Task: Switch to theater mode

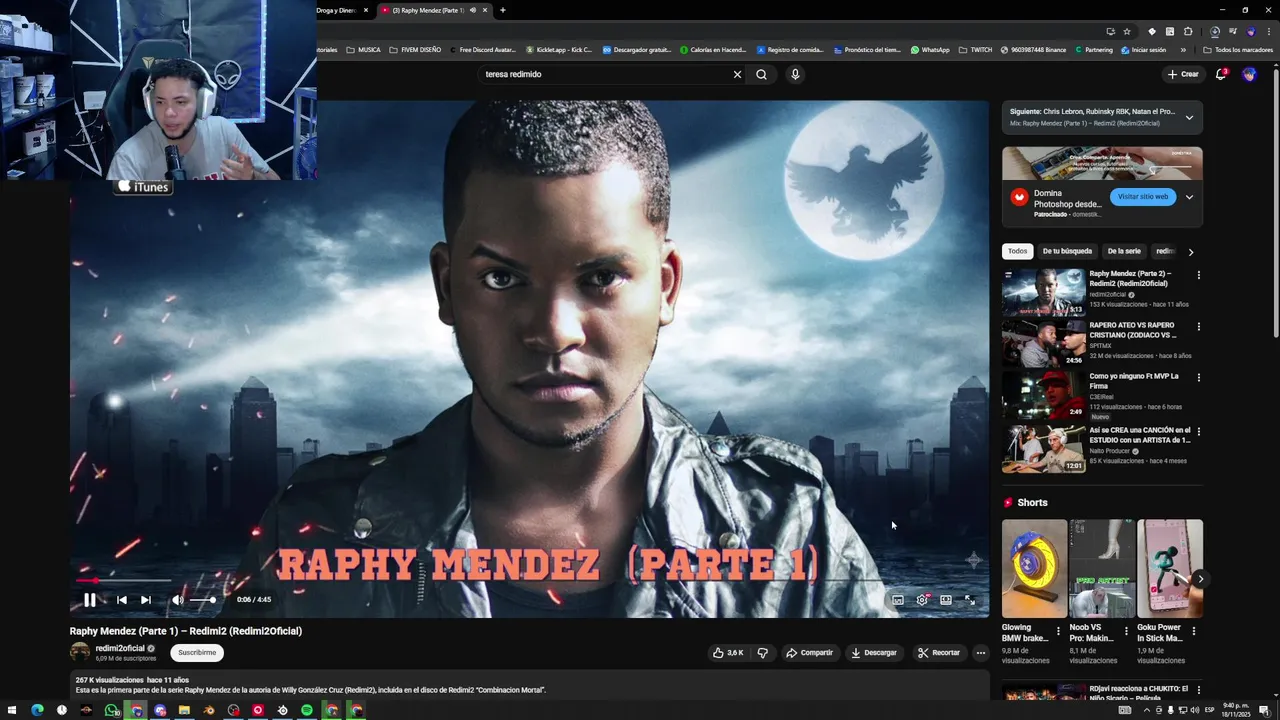Action: [946, 600]
